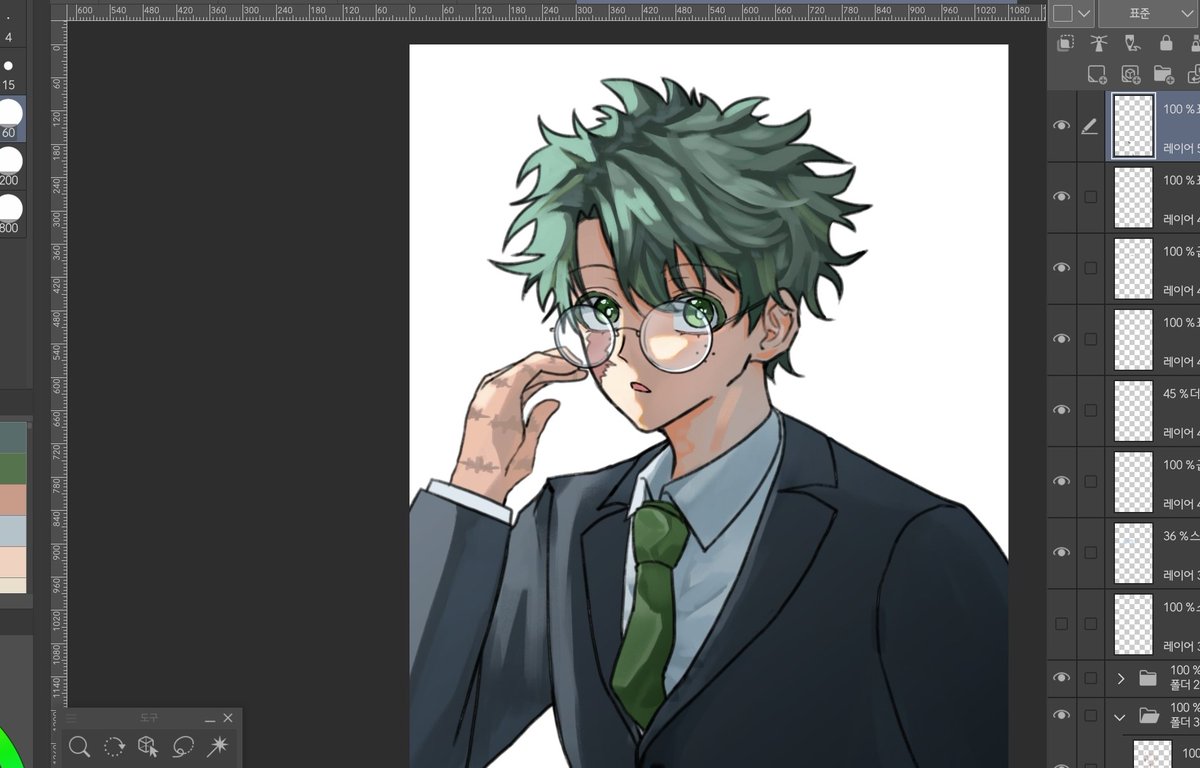Select brush size 800 preset
Screen dimensions: 1200x768
[9, 214]
